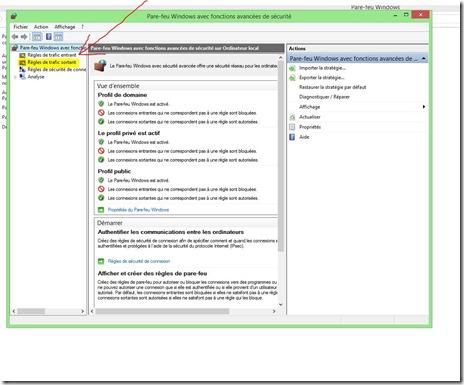Minimize the Pare-feu Windows window
This screenshot has height=385, width=464.
(395, 15)
